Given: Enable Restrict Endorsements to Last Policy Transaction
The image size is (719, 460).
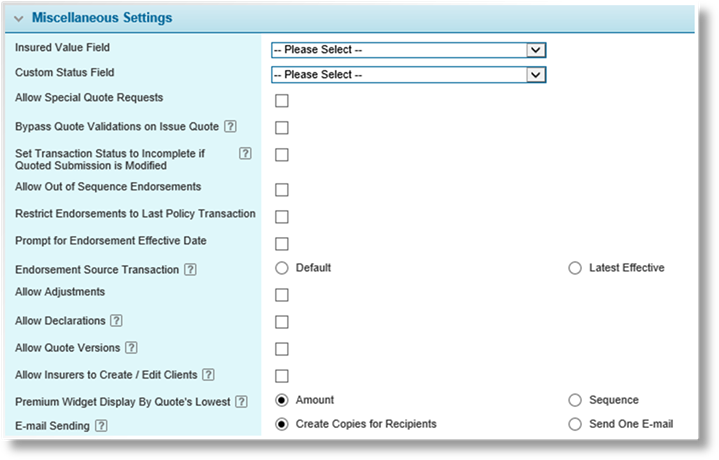Looking at the screenshot, I should coord(282,216).
